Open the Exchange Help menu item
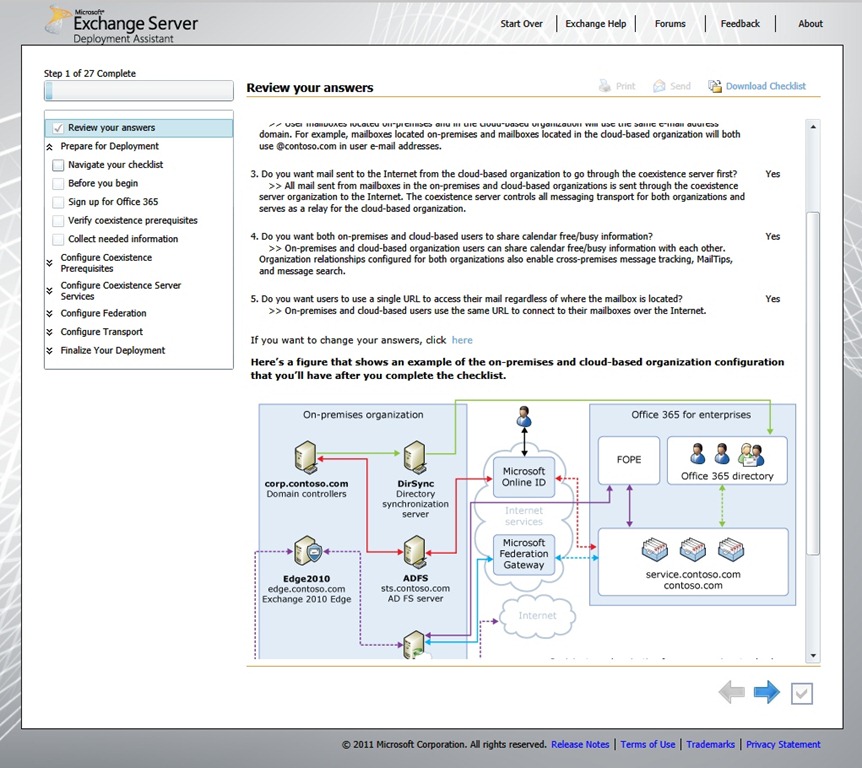The image size is (862, 768). [596, 24]
